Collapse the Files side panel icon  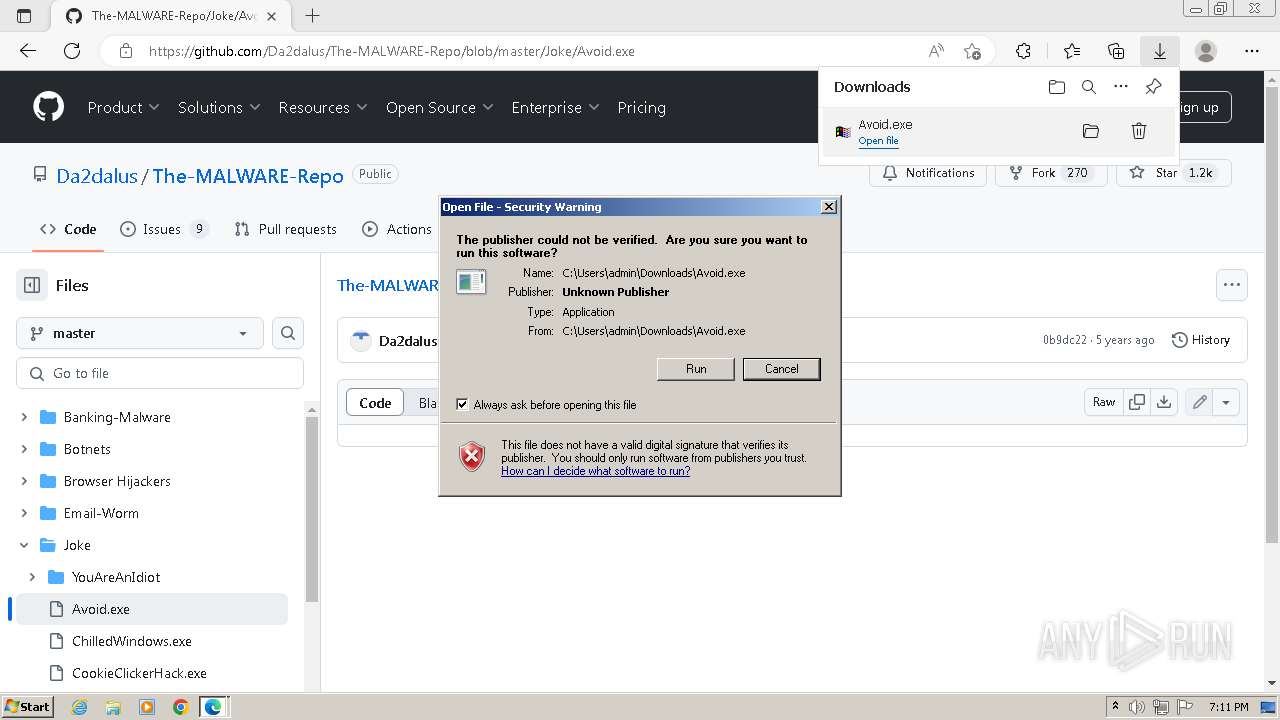point(32,285)
